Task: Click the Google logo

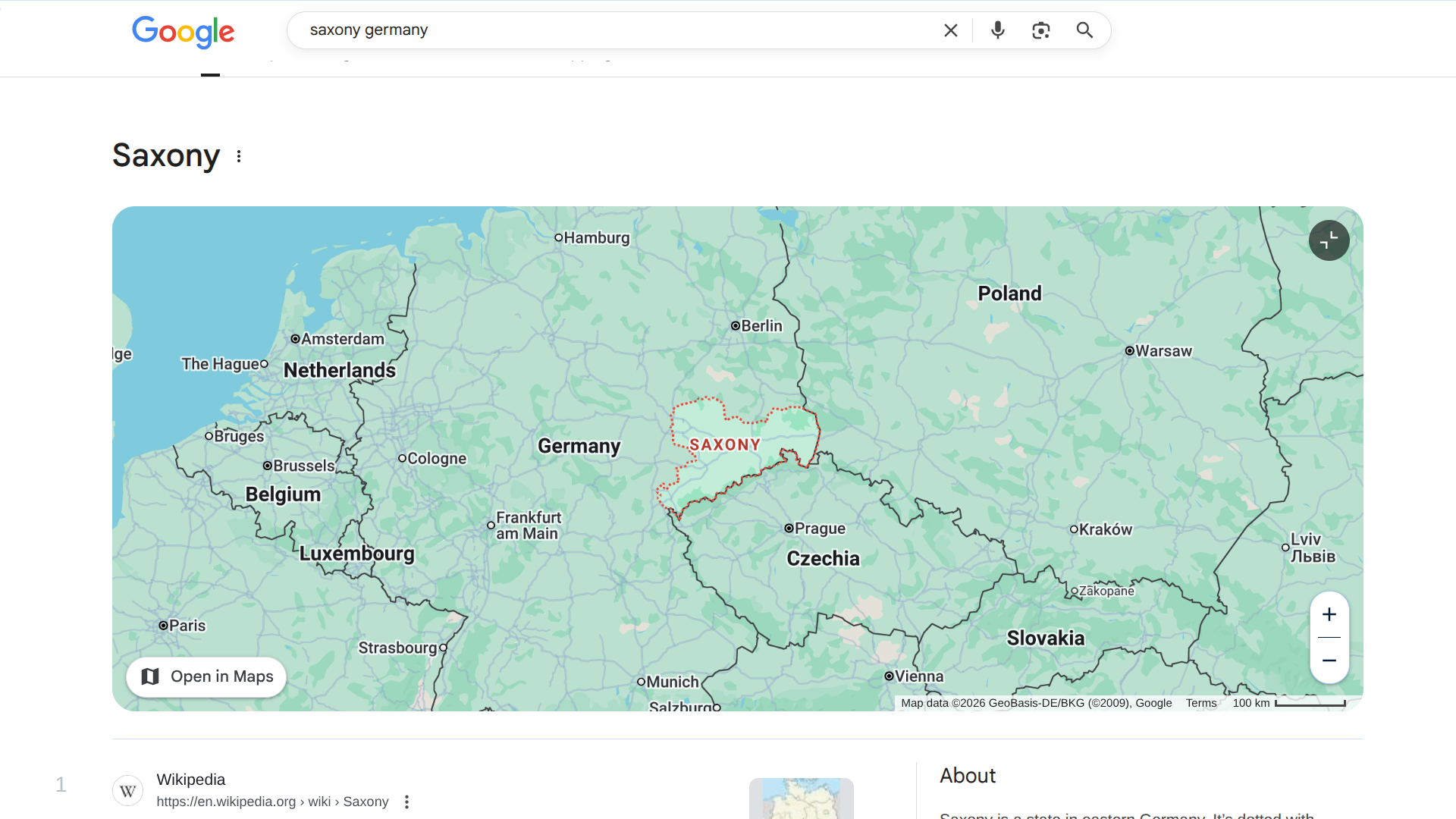Action: [x=183, y=31]
